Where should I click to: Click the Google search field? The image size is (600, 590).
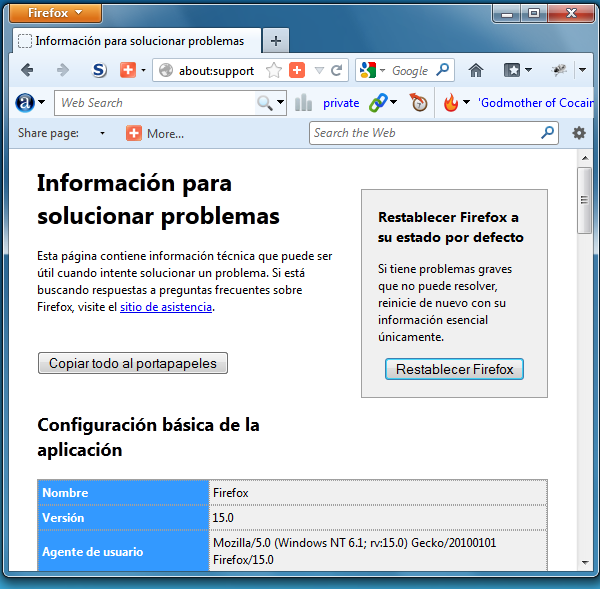coord(410,70)
